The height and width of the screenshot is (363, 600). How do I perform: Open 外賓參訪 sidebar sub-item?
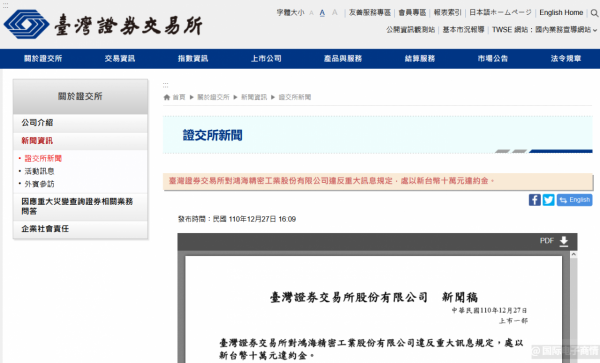(x=39, y=184)
